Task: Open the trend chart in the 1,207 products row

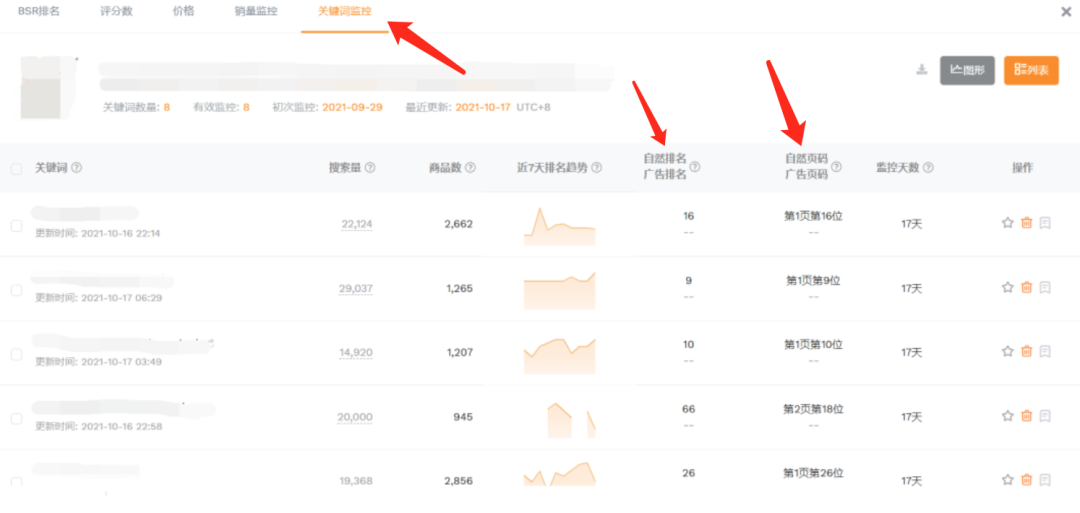Action: [559, 354]
